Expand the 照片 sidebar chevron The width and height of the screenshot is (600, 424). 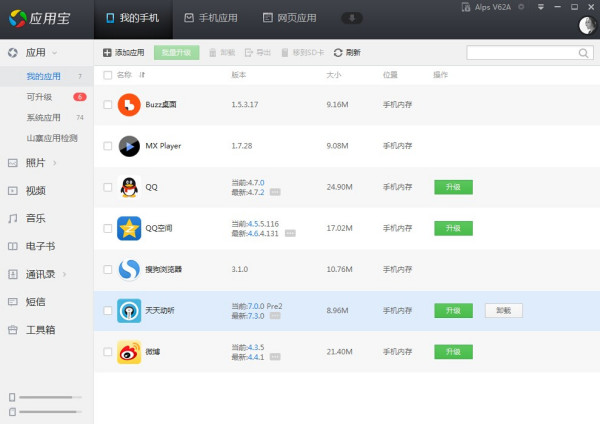click(55, 163)
